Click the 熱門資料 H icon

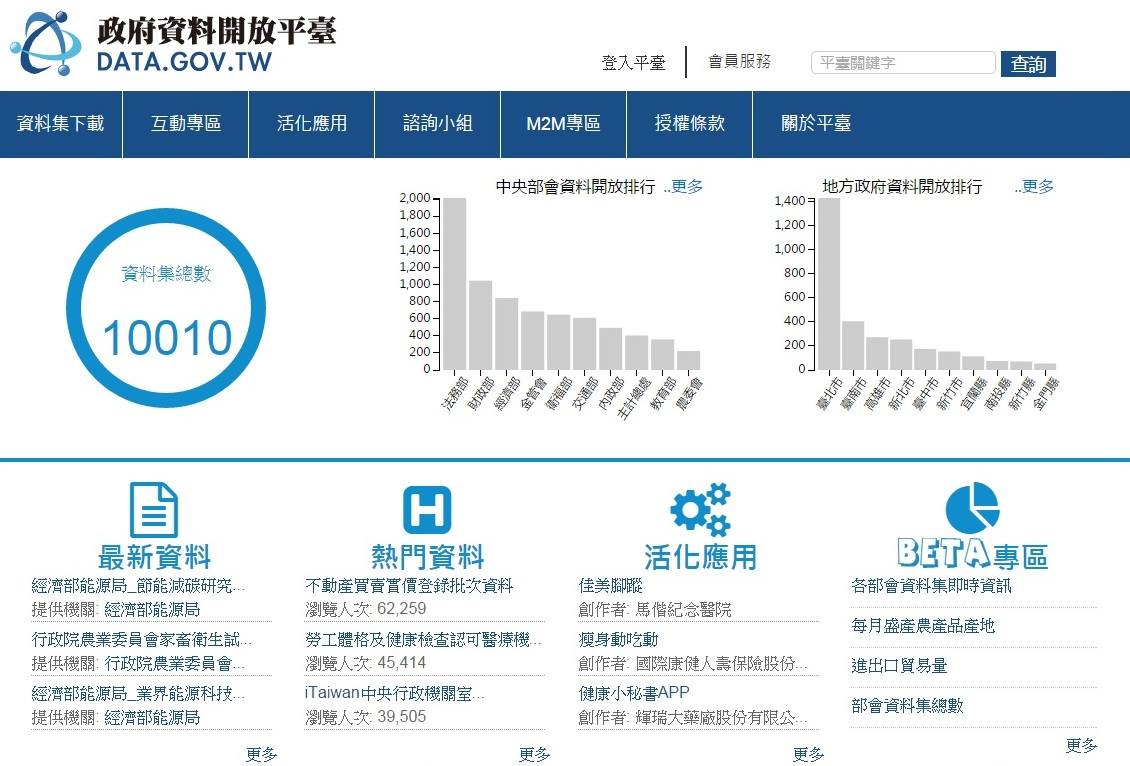click(x=427, y=510)
